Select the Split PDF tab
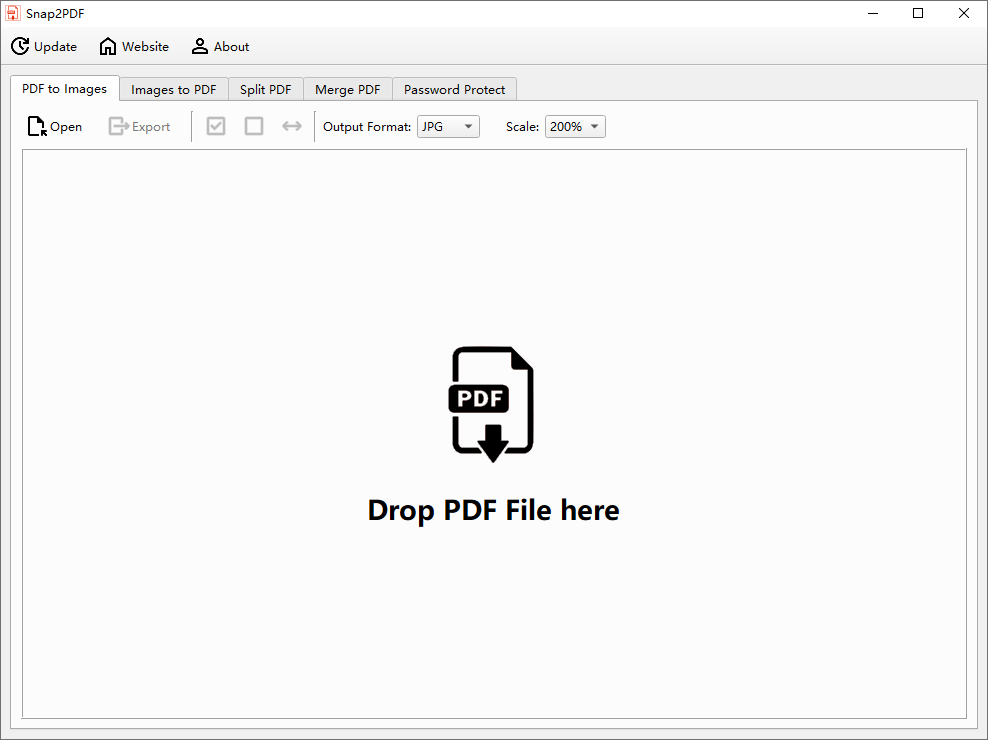The height and width of the screenshot is (740, 988). (x=266, y=90)
